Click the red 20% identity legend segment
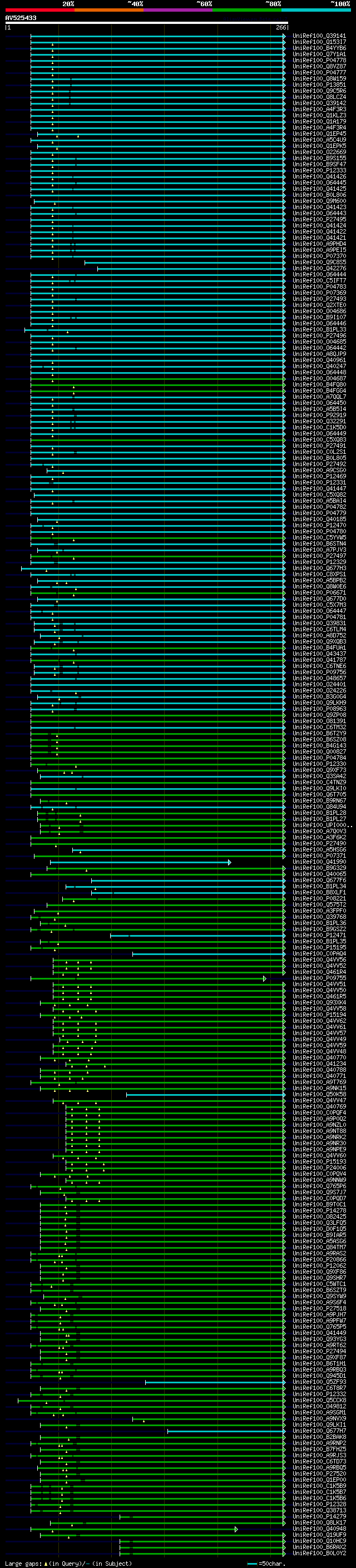 coord(39,11)
